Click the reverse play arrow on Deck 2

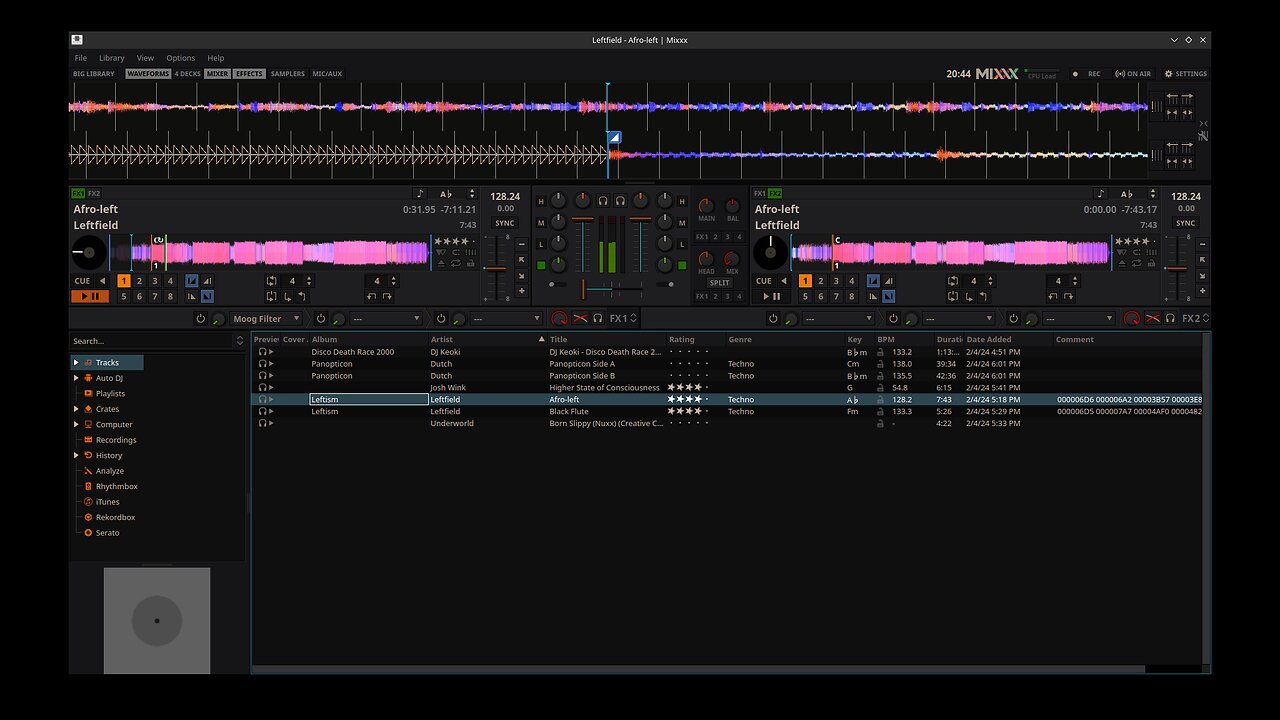pos(785,281)
